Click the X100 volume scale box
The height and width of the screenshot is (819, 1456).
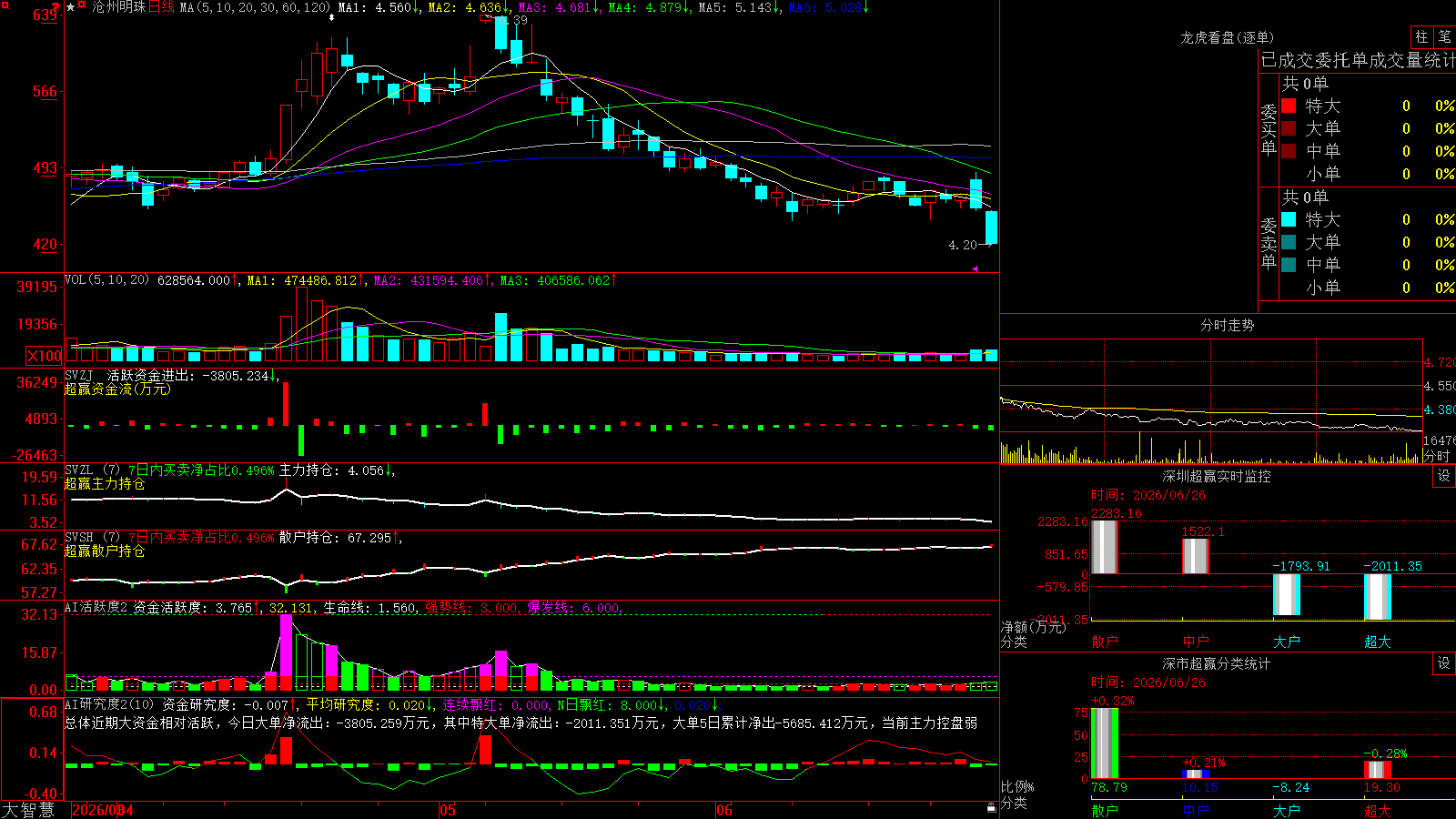[45, 356]
